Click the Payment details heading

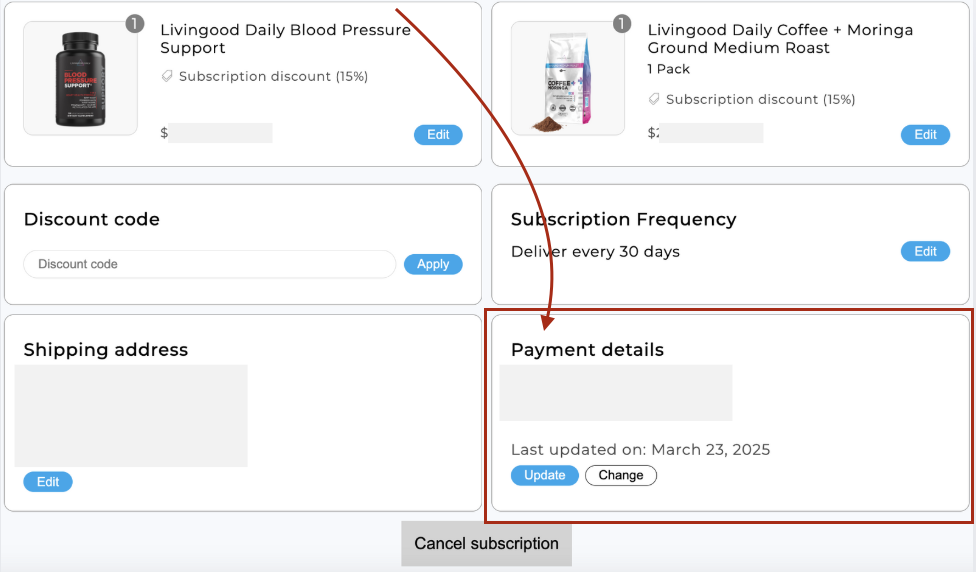point(587,350)
